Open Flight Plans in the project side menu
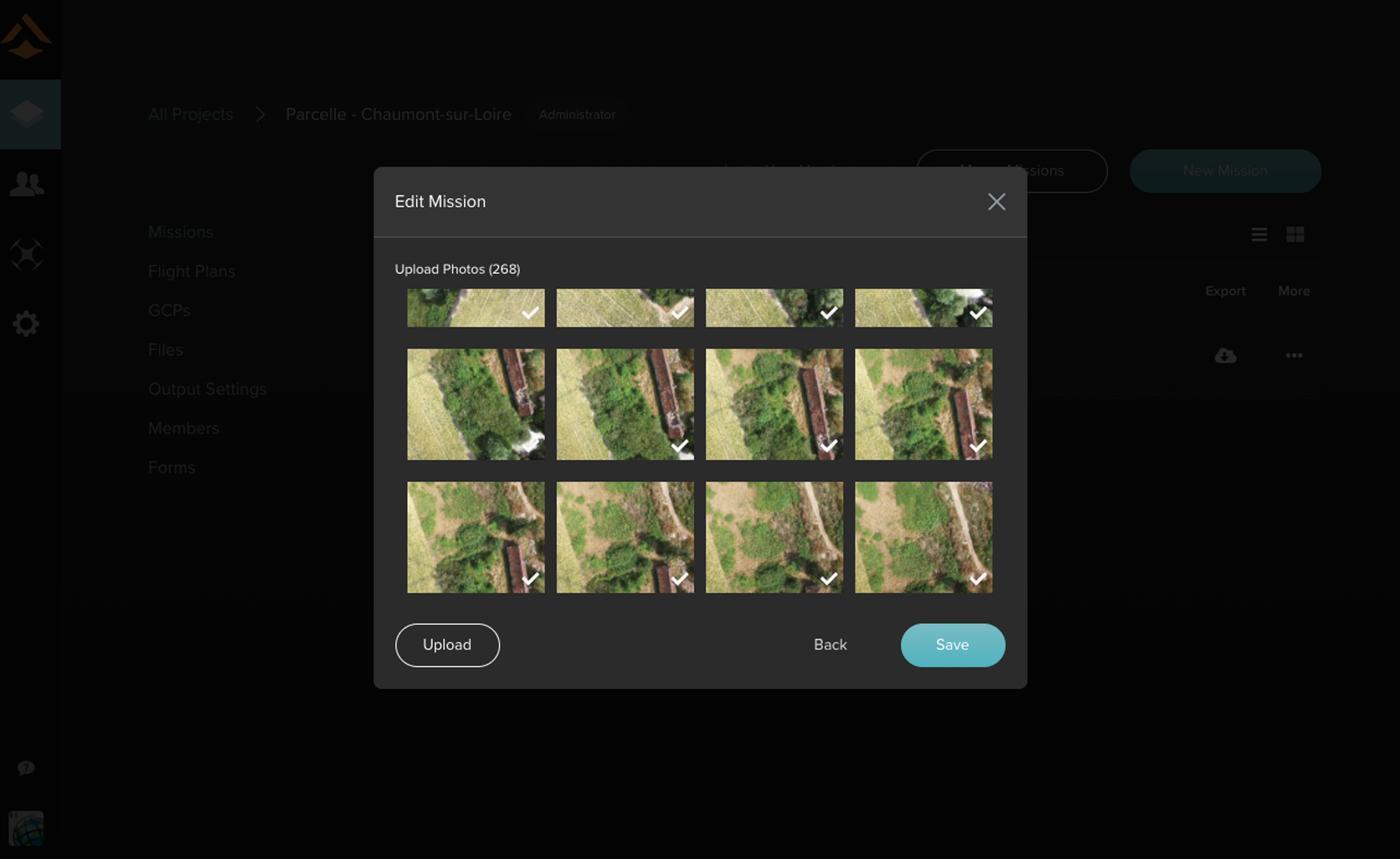Image resolution: width=1400 pixels, height=859 pixels. [192, 271]
